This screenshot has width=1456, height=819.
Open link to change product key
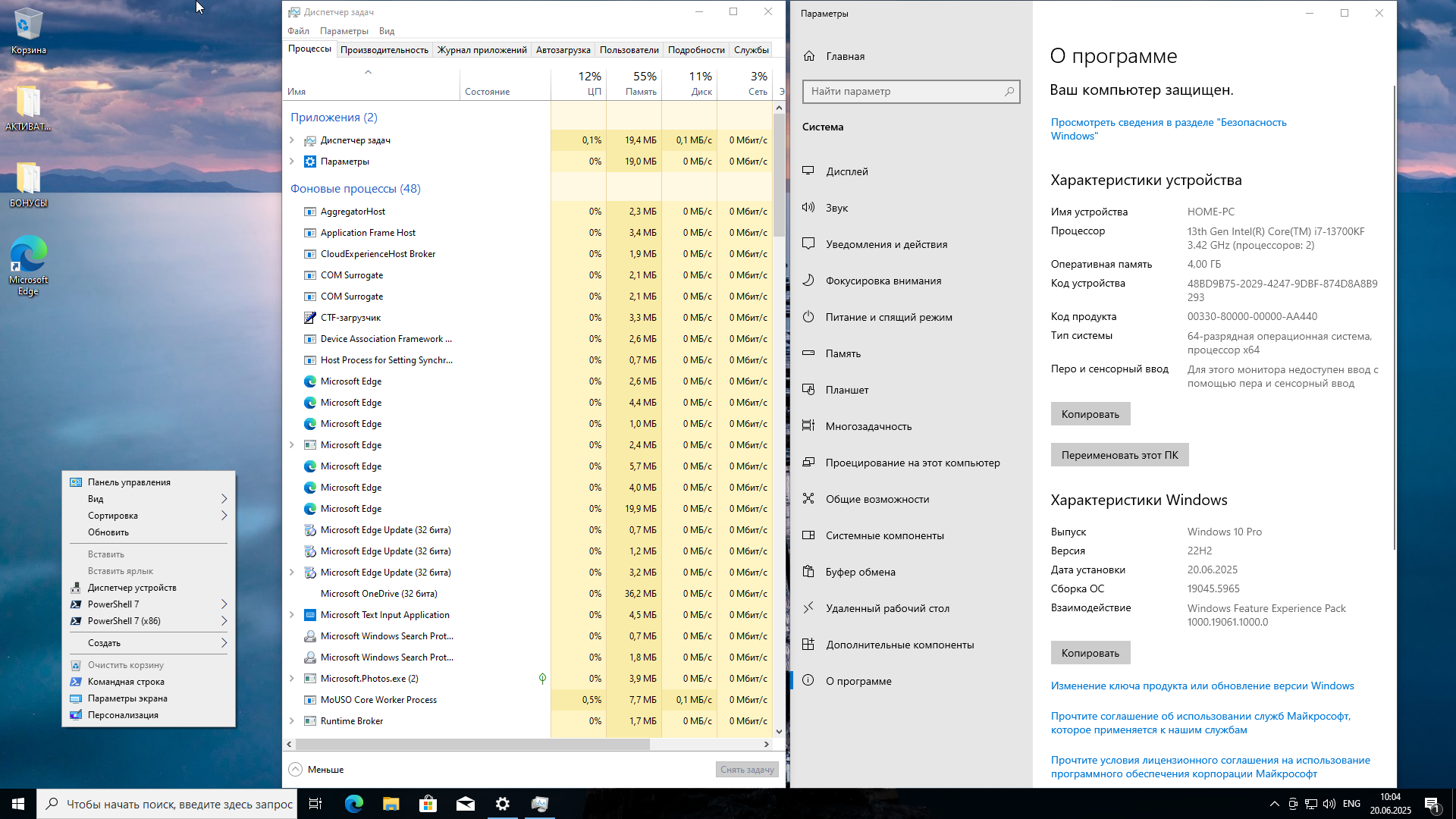1202,686
